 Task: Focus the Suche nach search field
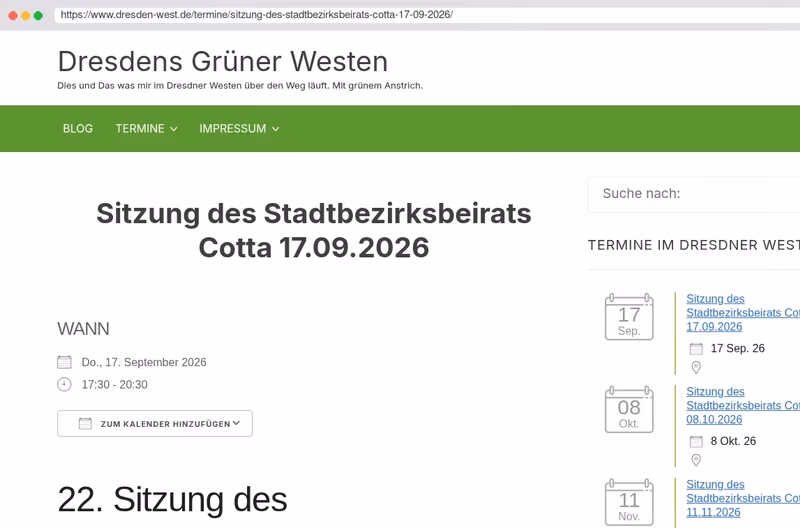point(694,194)
